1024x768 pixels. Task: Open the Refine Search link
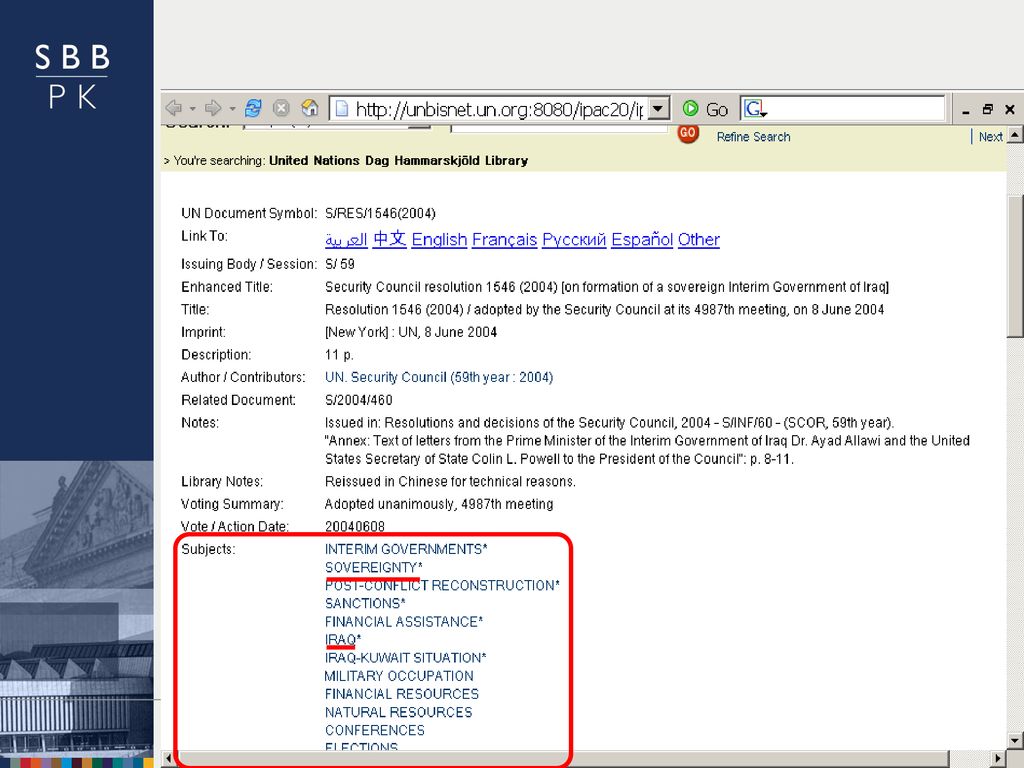coord(753,137)
